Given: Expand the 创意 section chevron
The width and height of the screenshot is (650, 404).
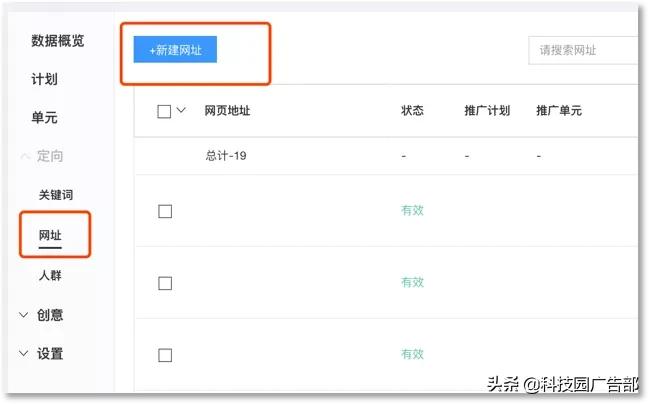Looking at the screenshot, I should point(25,315).
